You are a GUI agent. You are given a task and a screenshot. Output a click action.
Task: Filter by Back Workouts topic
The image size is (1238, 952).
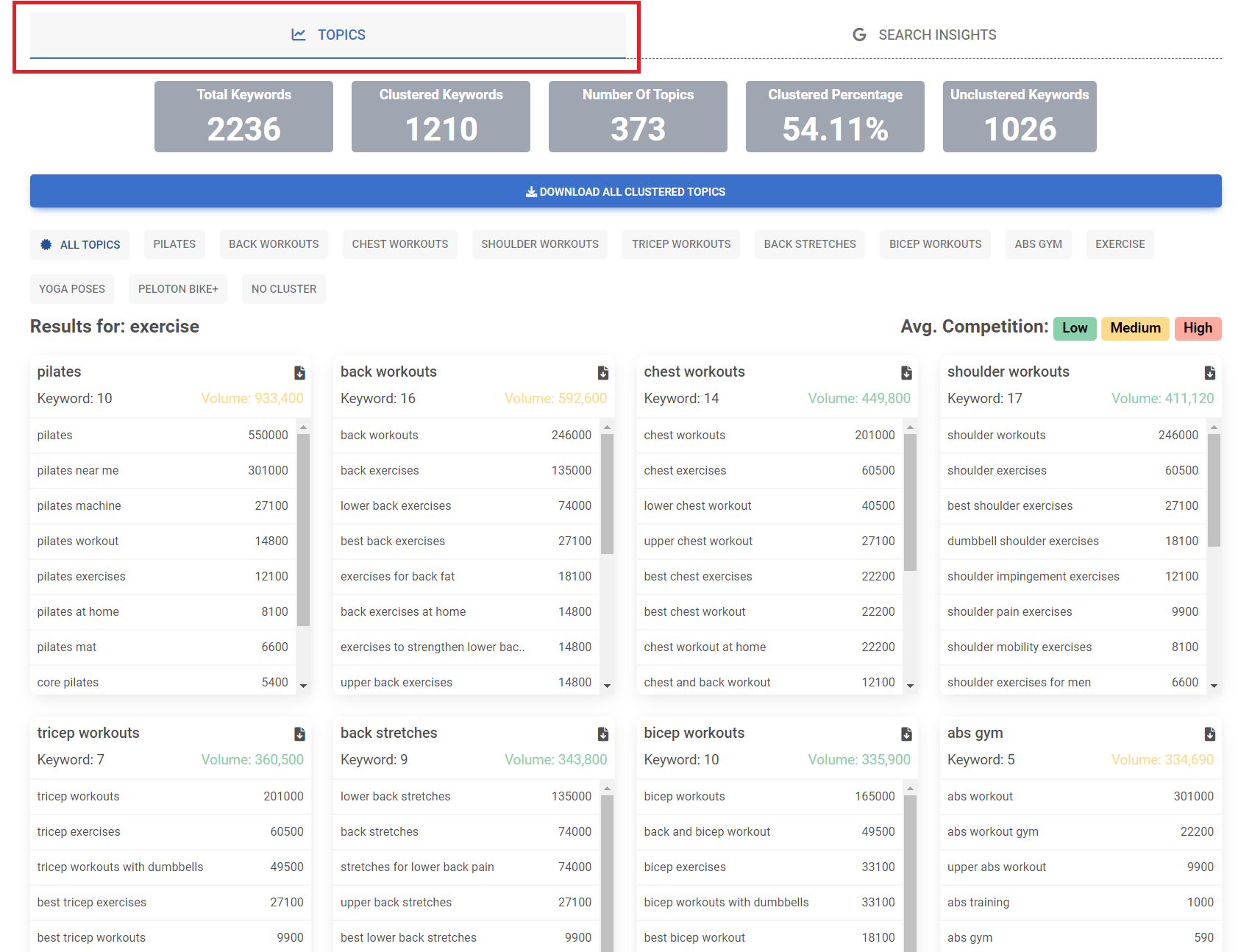point(274,244)
